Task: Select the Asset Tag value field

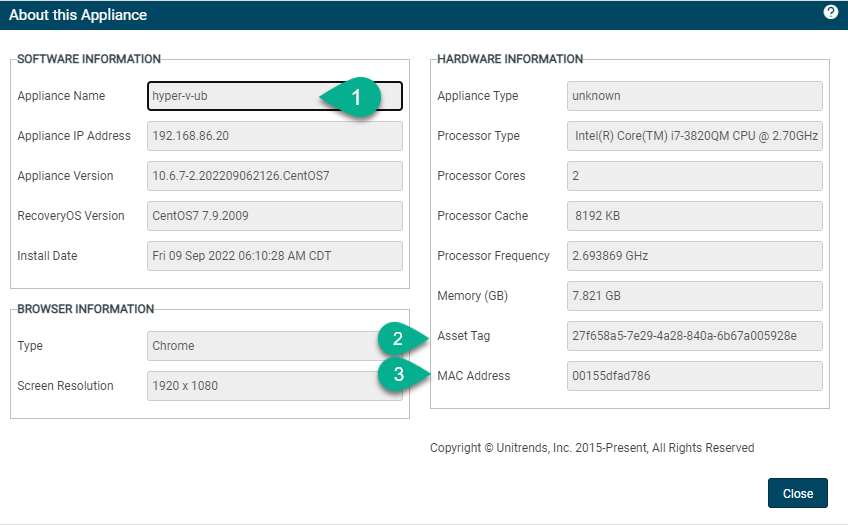Action: pyautogui.click(x=695, y=336)
